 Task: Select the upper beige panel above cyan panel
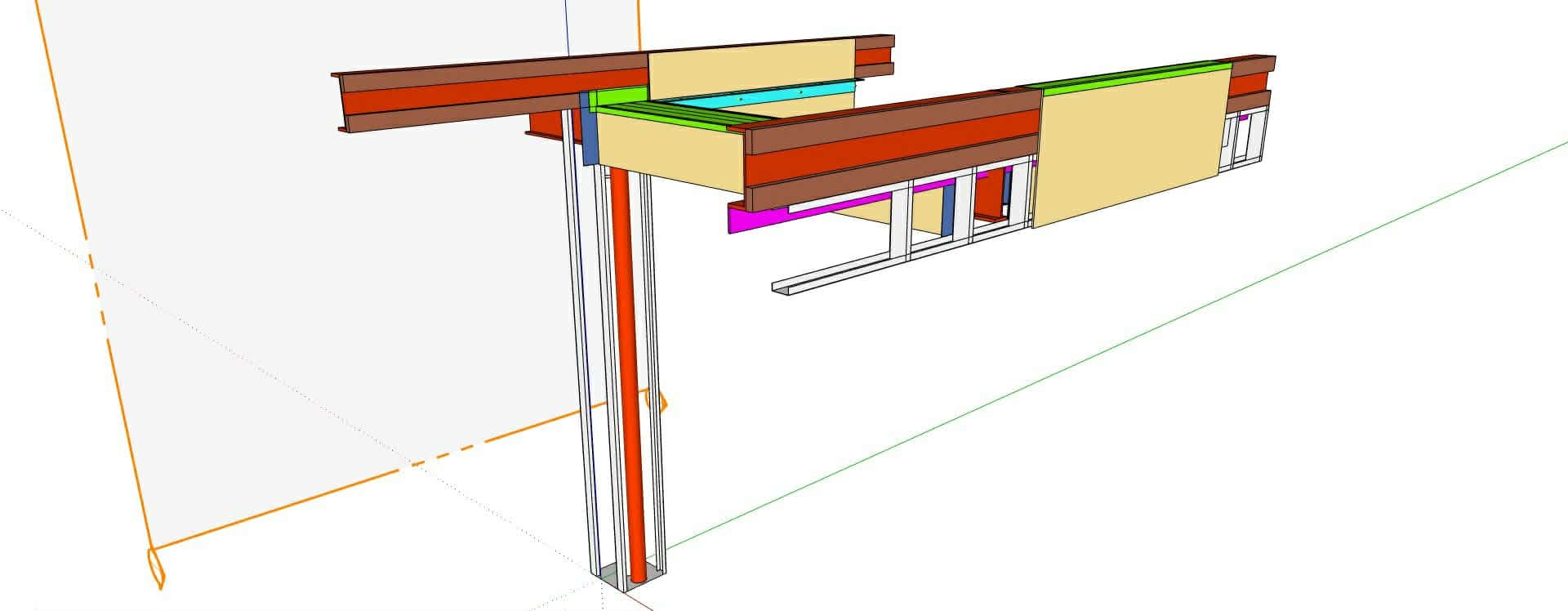click(x=751, y=70)
